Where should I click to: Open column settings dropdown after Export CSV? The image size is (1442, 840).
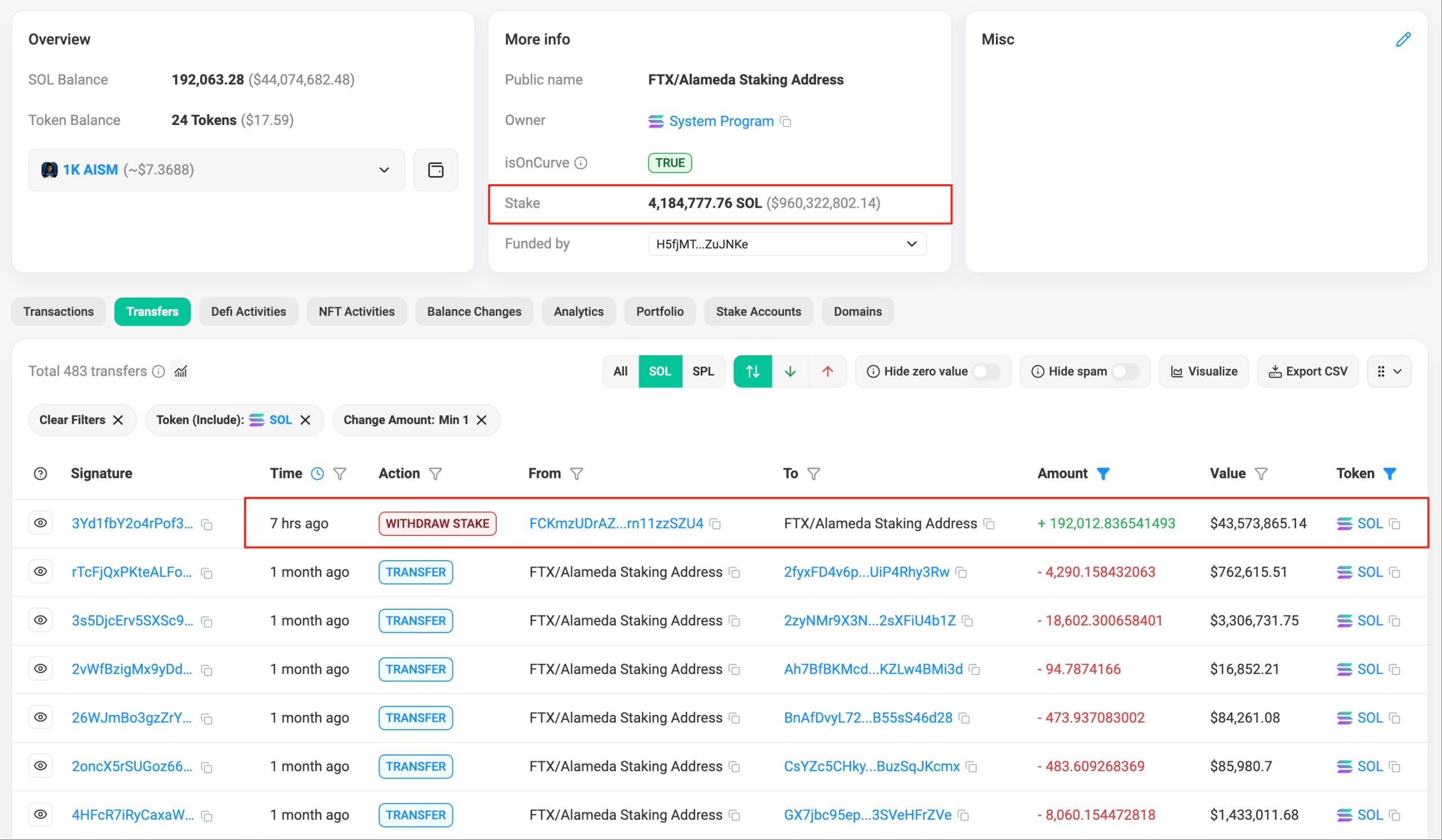coord(1388,372)
